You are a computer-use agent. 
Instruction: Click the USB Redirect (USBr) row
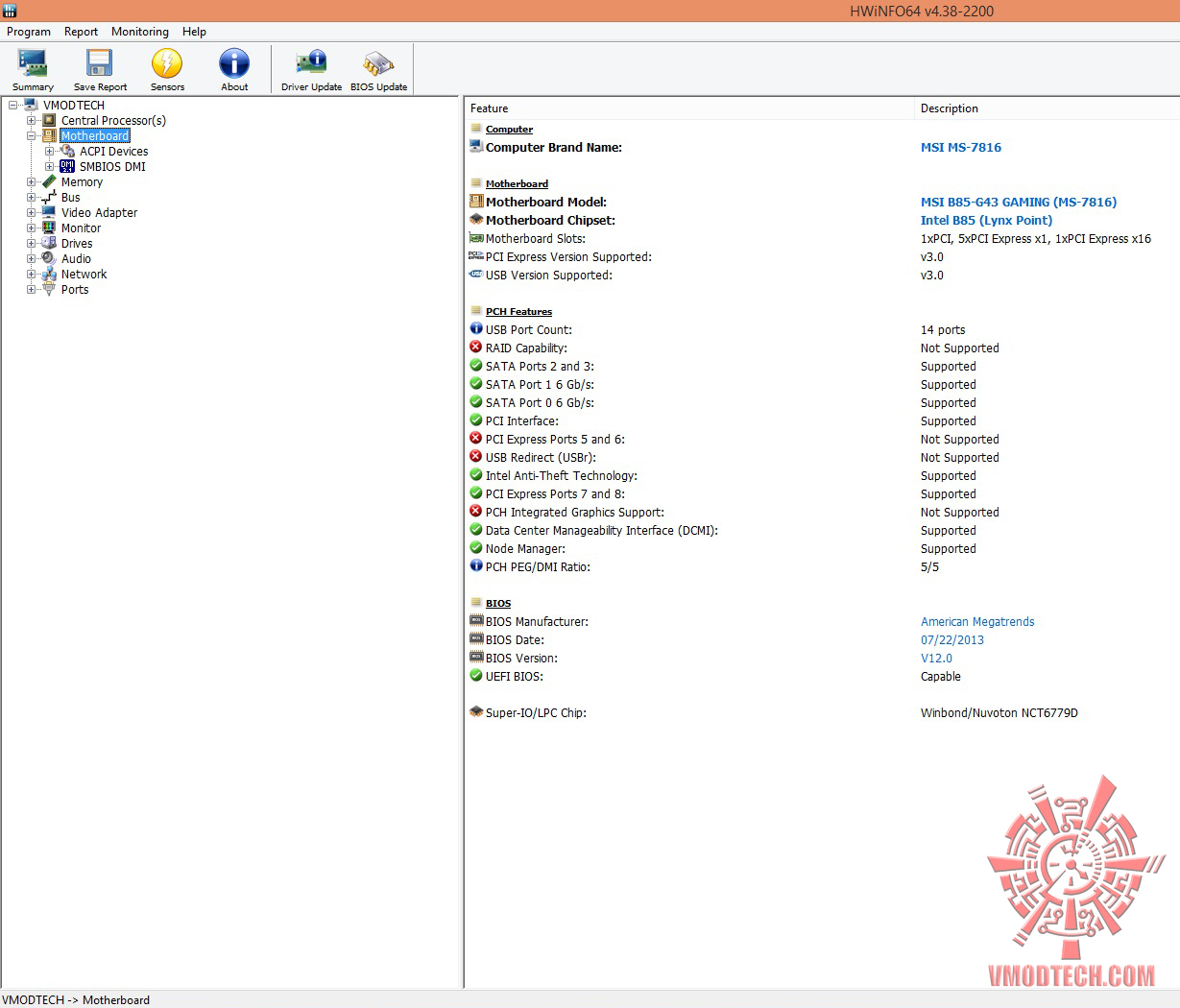[823, 458]
